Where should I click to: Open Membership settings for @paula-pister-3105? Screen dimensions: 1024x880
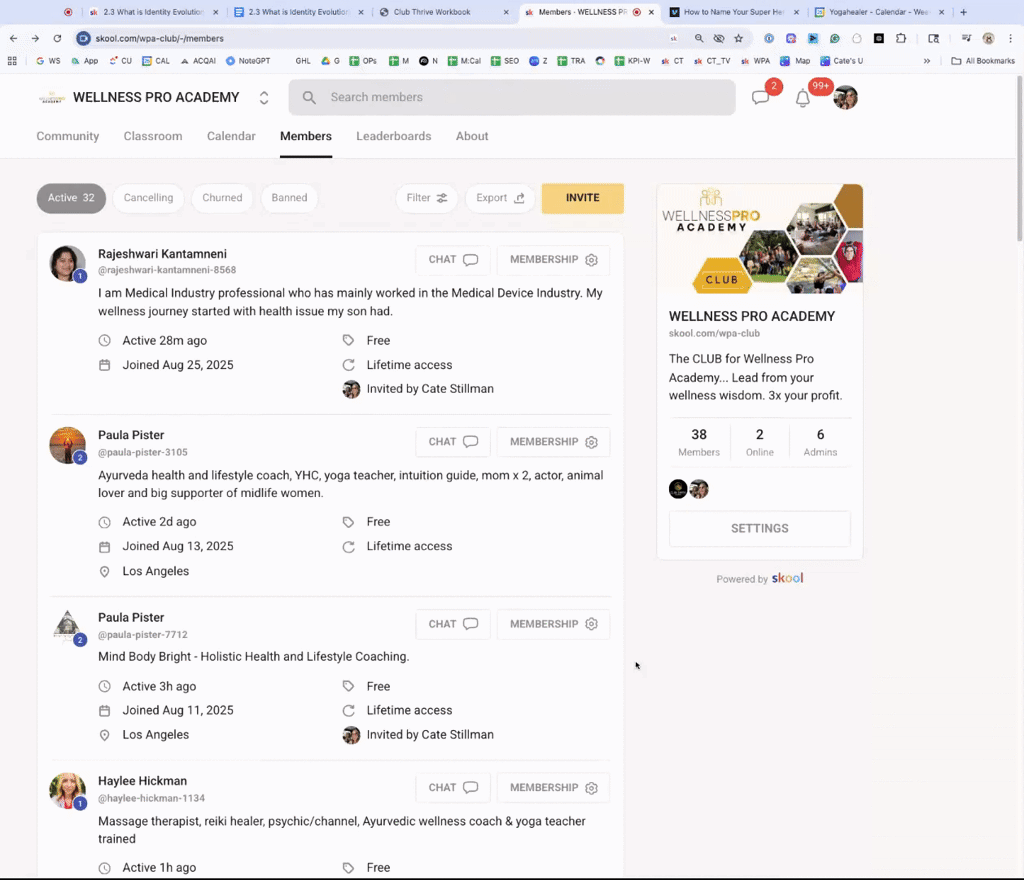553,442
